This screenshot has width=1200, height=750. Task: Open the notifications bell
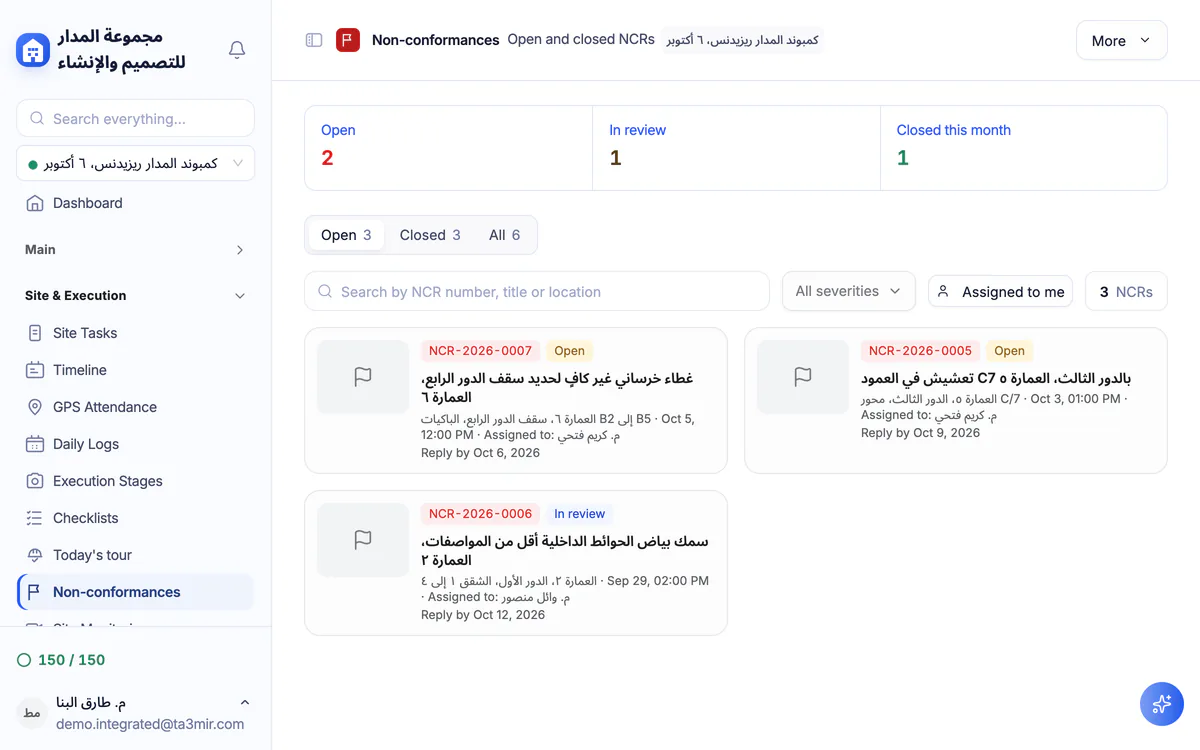click(x=237, y=50)
